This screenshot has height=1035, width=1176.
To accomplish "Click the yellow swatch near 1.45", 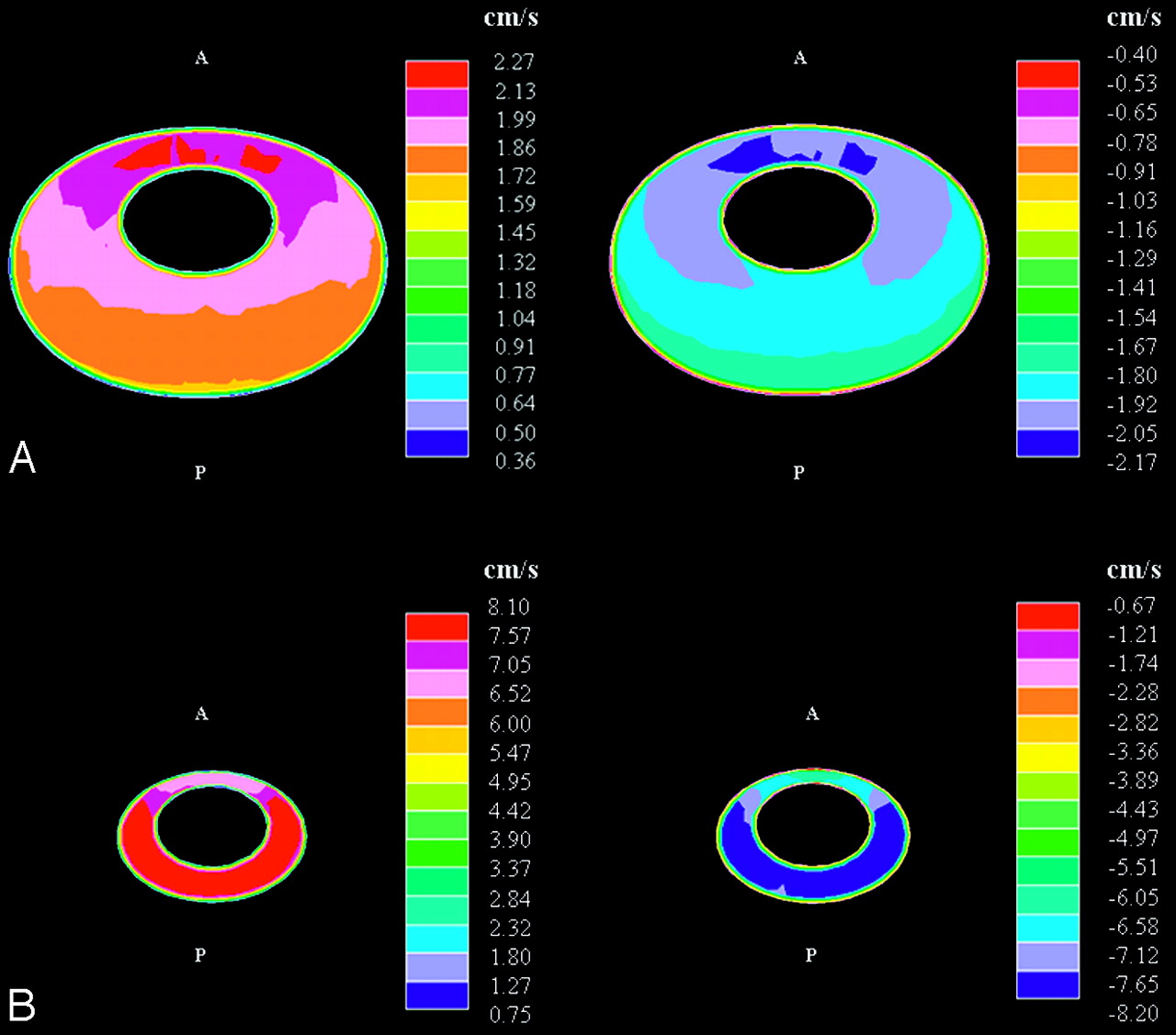I will (x=437, y=217).
